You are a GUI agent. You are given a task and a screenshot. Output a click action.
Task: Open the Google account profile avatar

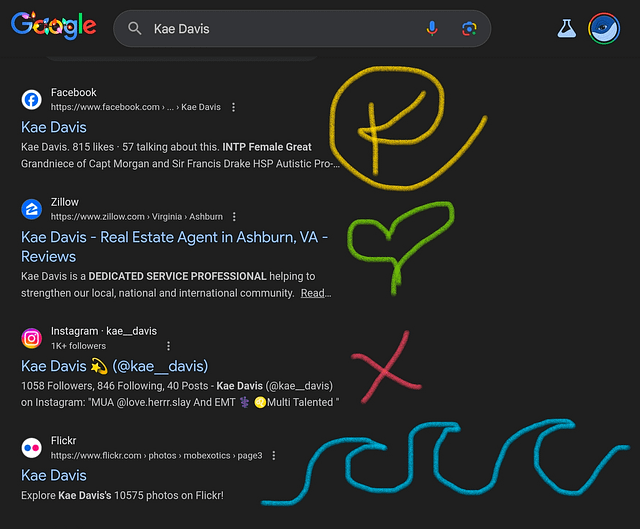point(604,28)
